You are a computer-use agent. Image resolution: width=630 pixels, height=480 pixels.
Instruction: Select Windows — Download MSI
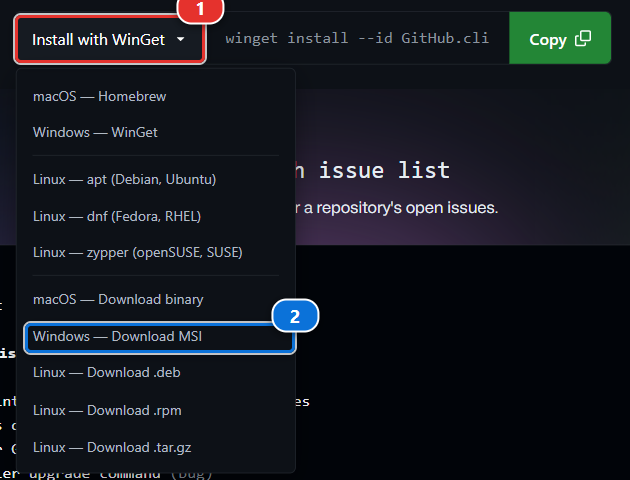pos(160,337)
